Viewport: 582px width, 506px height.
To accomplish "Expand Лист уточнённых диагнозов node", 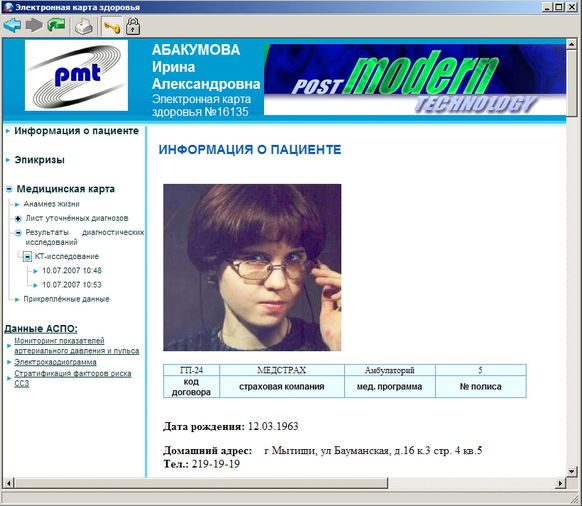I will click(18, 219).
